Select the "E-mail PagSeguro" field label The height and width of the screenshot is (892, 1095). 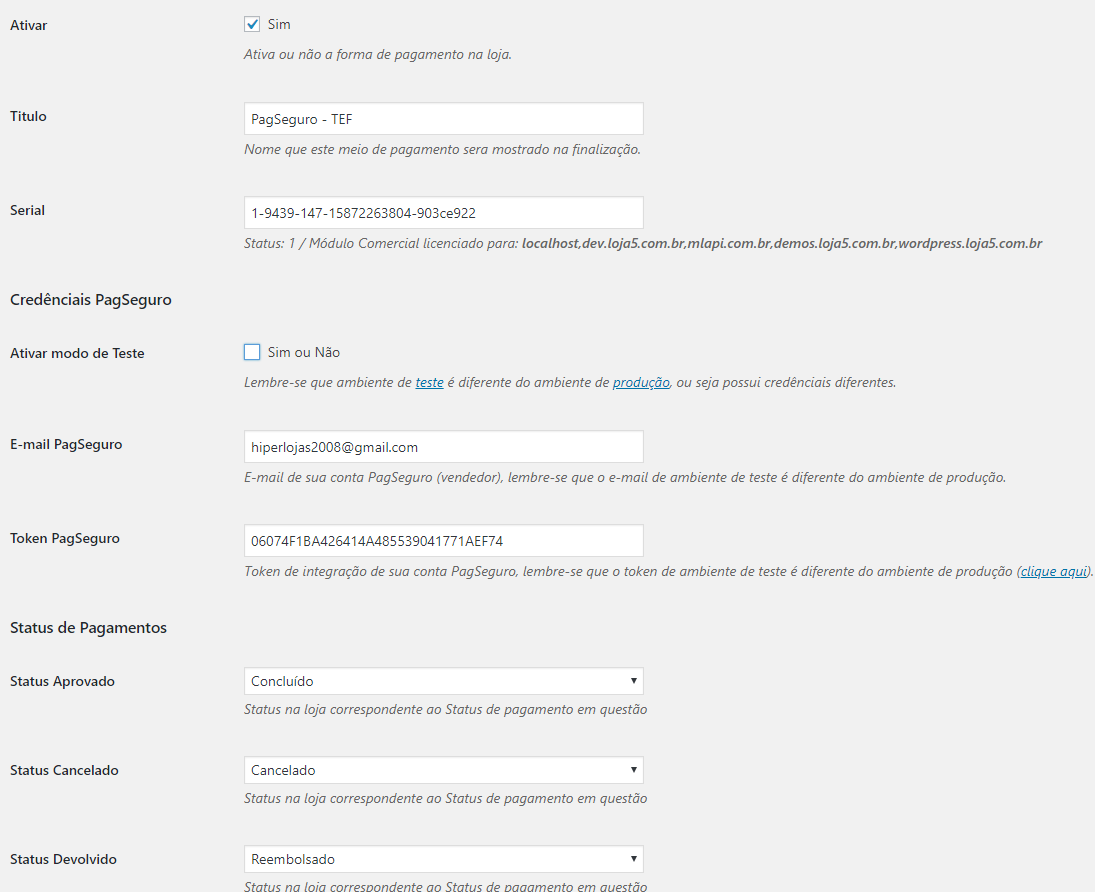pos(66,444)
